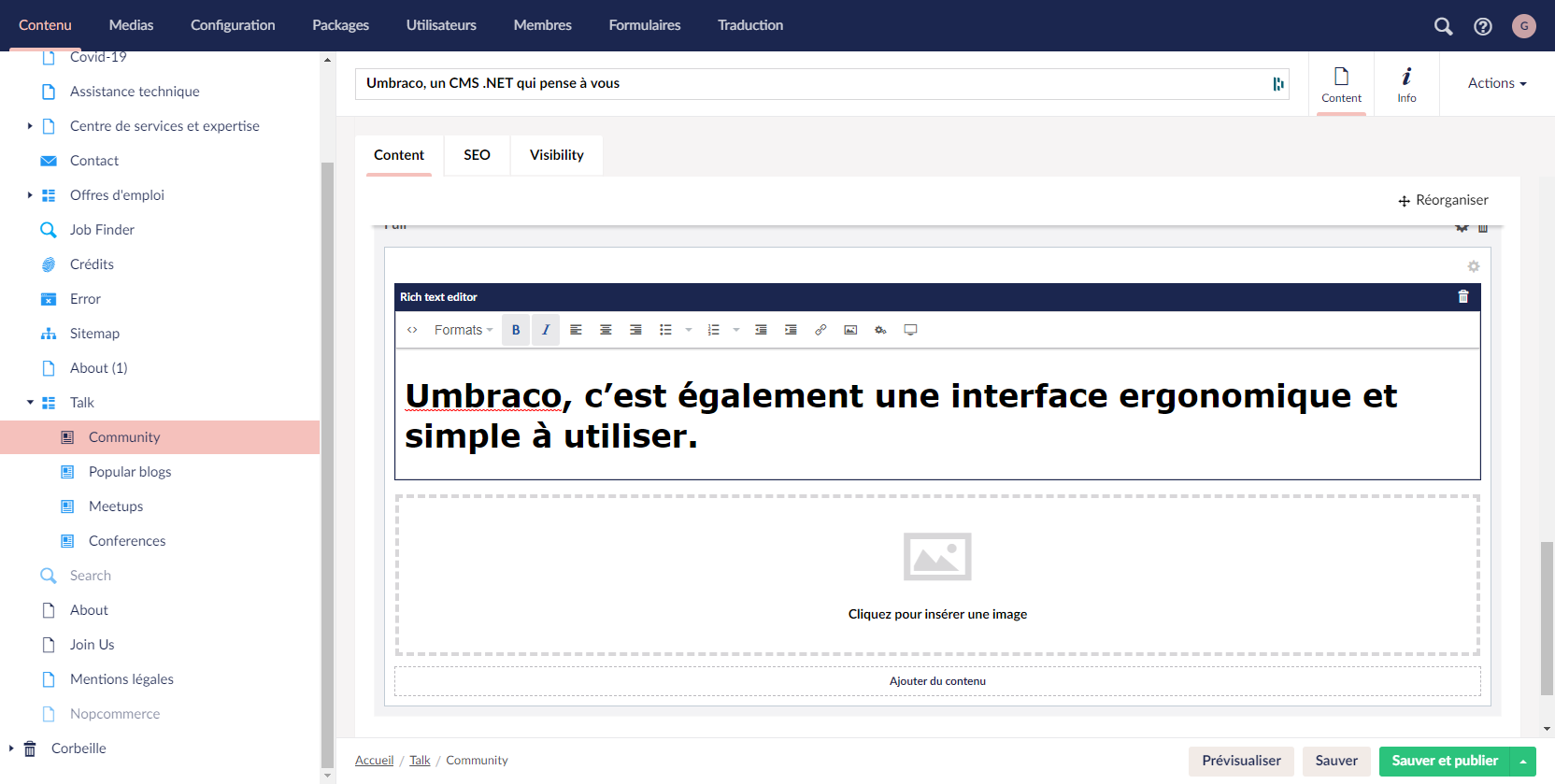Select the Content tab
Screen dimensions: 1555x784
click(399, 155)
